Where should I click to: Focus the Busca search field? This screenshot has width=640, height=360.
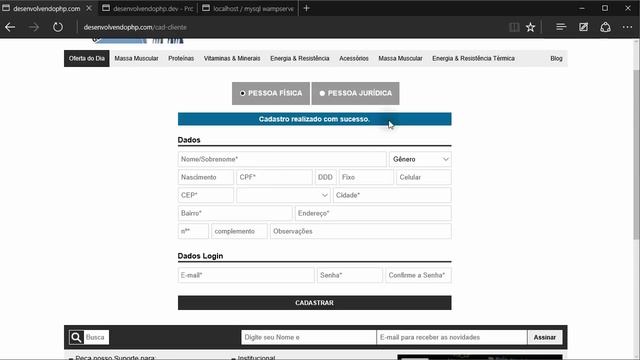pos(96,337)
